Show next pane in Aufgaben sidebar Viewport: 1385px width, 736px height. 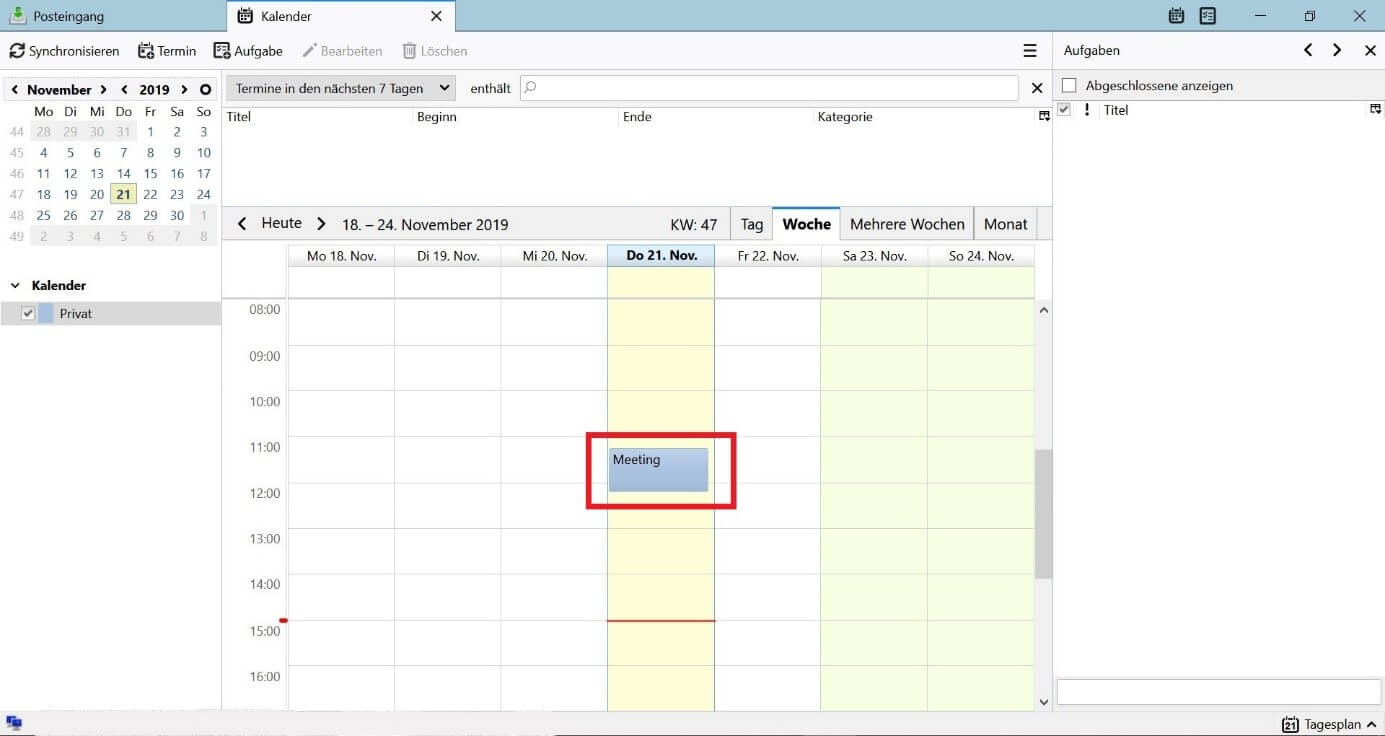(1337, 50)
